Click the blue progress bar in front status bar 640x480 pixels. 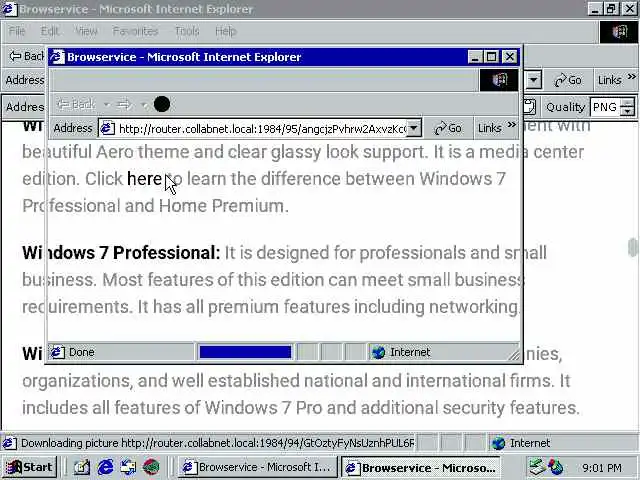[x=245, y=352]
